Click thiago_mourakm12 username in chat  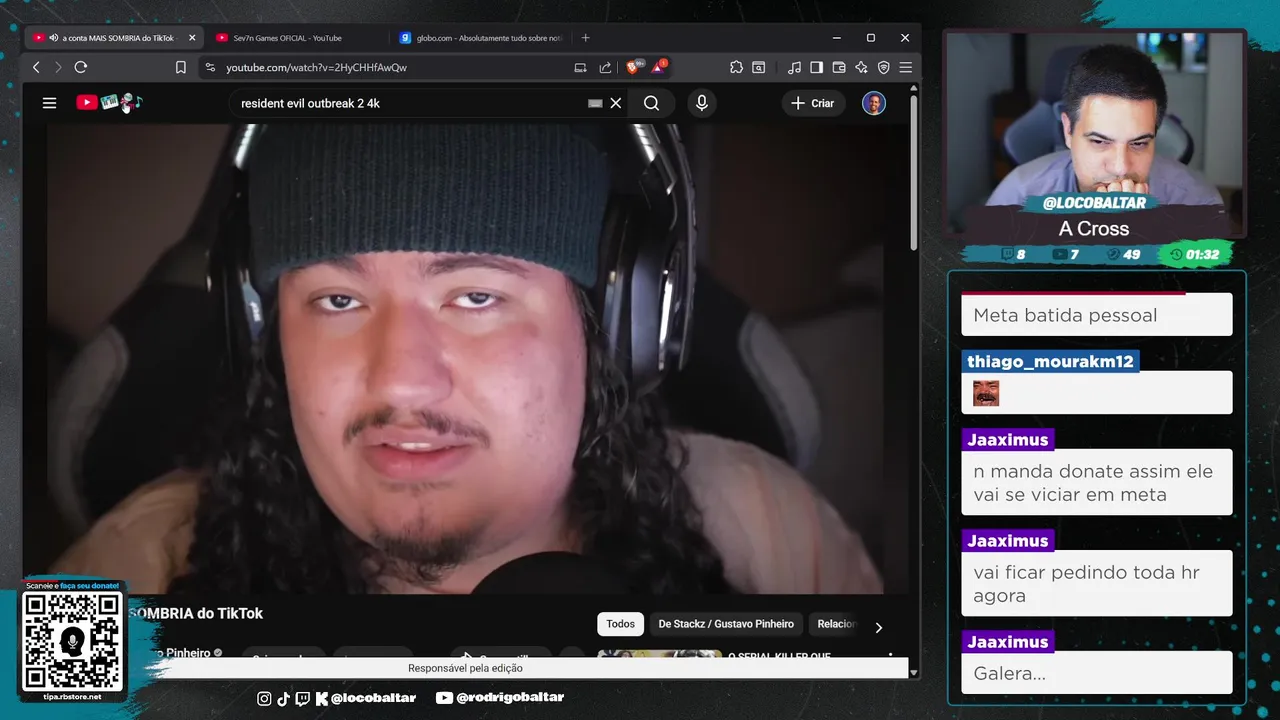[x=1050, y=361]
